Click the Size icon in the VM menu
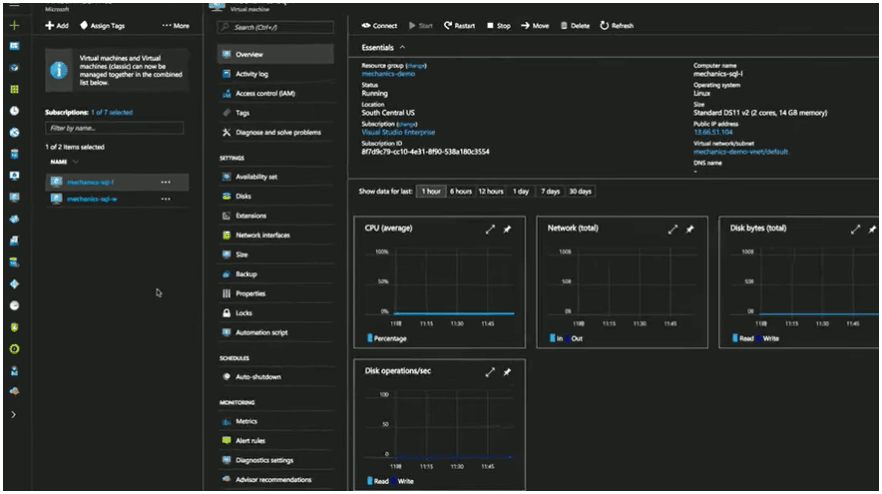Viewport: 882px width, 494px height. [227, 254]
